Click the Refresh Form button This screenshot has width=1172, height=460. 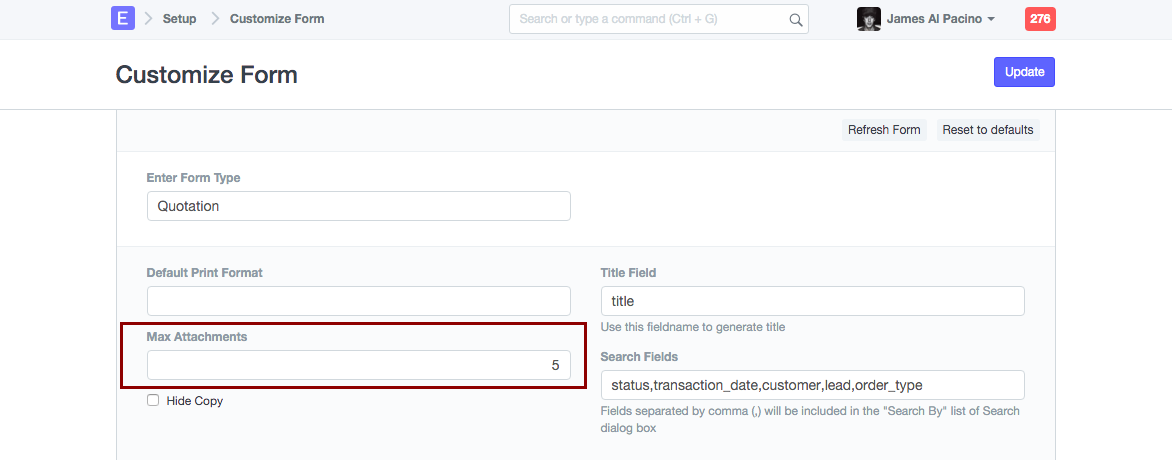point(884,130)
